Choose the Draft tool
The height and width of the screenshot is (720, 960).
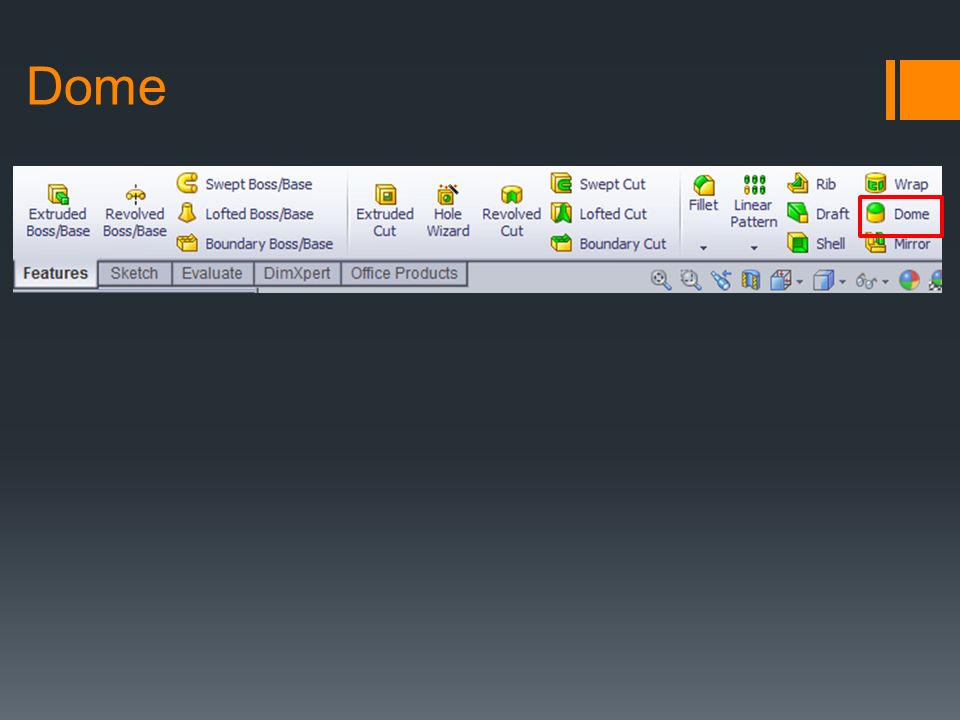click(x=819, y=214)
